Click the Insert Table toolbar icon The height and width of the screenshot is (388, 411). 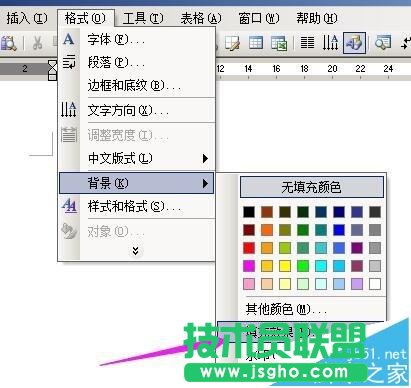click(x=256, y=43)
